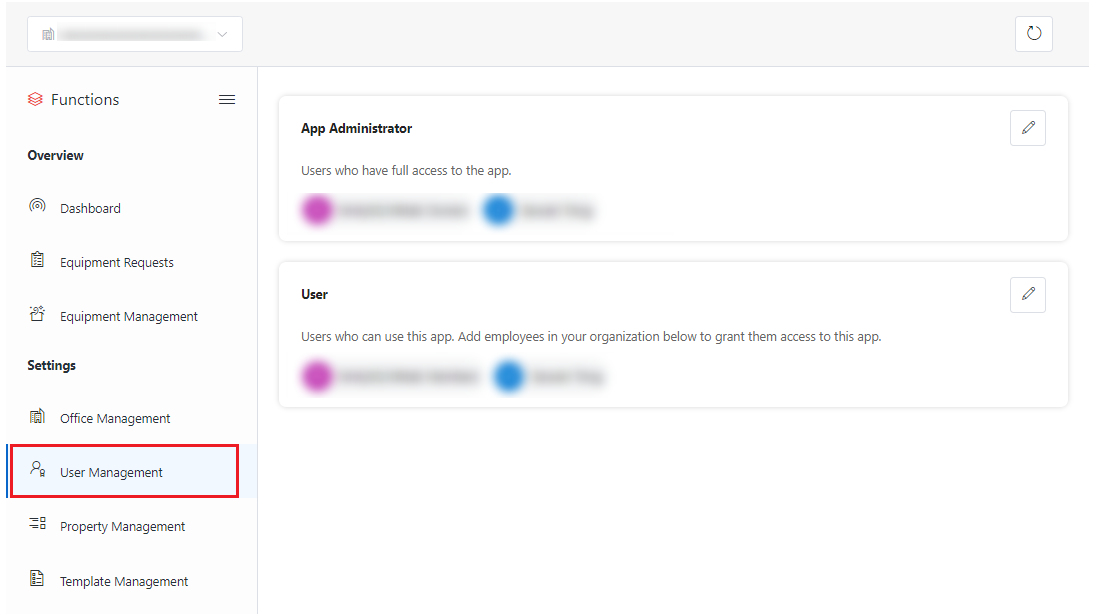Refresh the page with the reload icon
The image size is (1095, 614).
tap(1033, 33)
